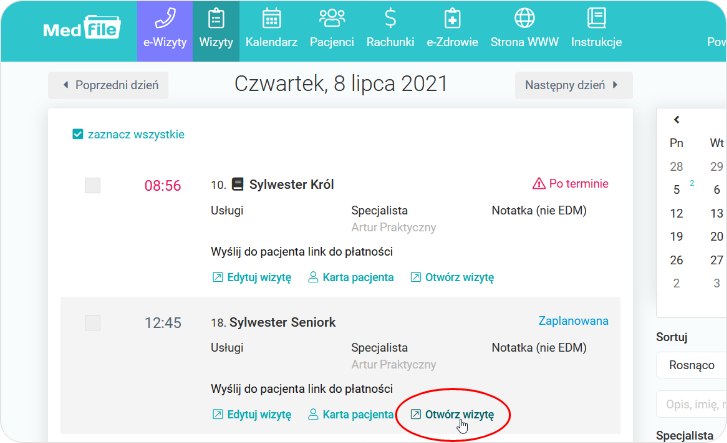Toggle the 'zaznacz wszystkie' checkbox

click(x=78, y=134)
